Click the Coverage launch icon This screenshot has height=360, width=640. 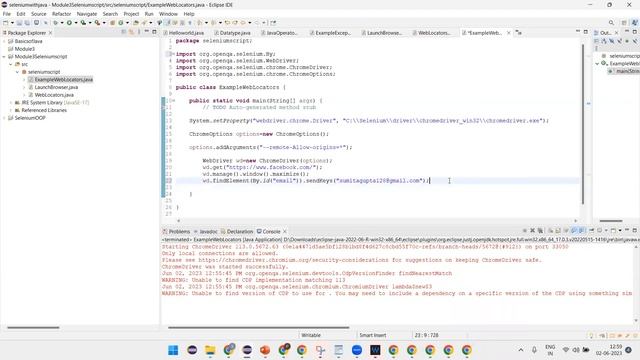pos(83,23)
